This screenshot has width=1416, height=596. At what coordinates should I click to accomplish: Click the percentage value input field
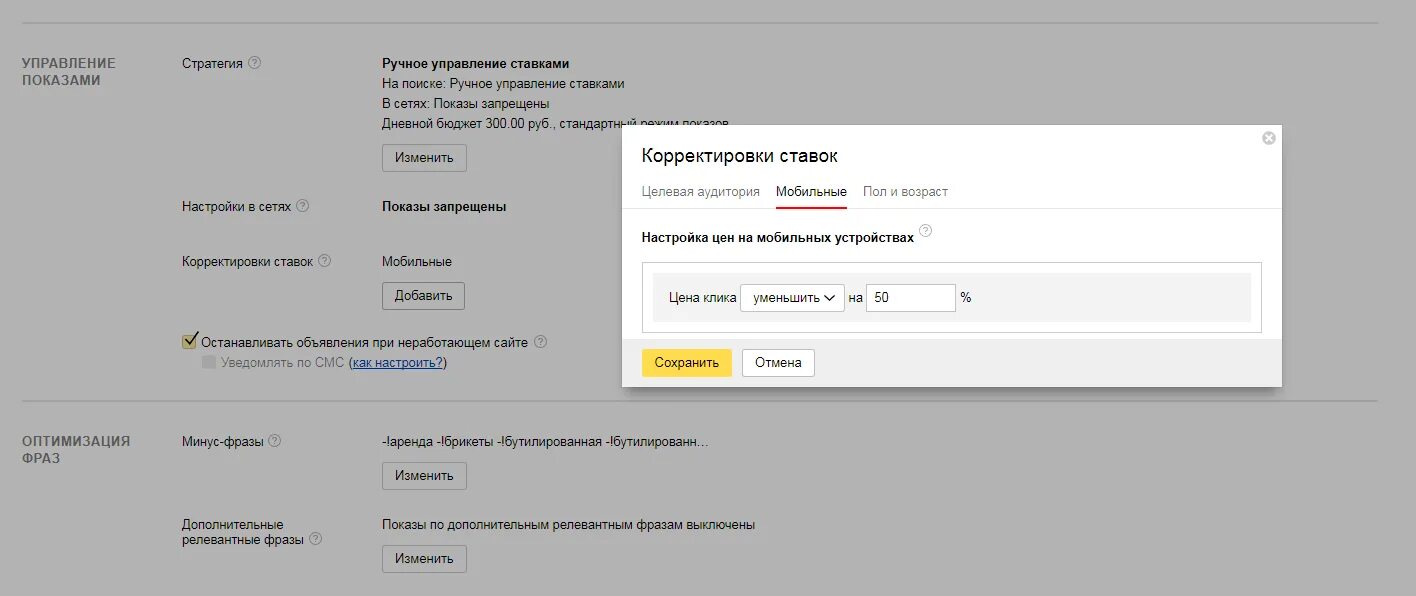click(x=910, y=297)
